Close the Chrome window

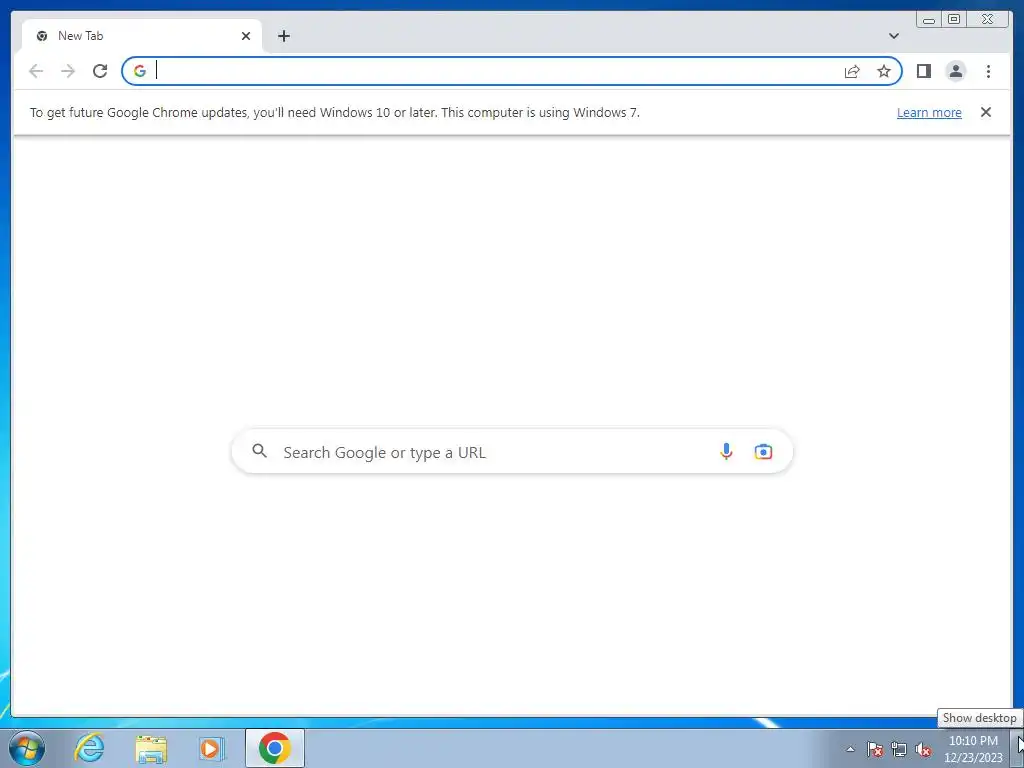[x=988, y=20]
